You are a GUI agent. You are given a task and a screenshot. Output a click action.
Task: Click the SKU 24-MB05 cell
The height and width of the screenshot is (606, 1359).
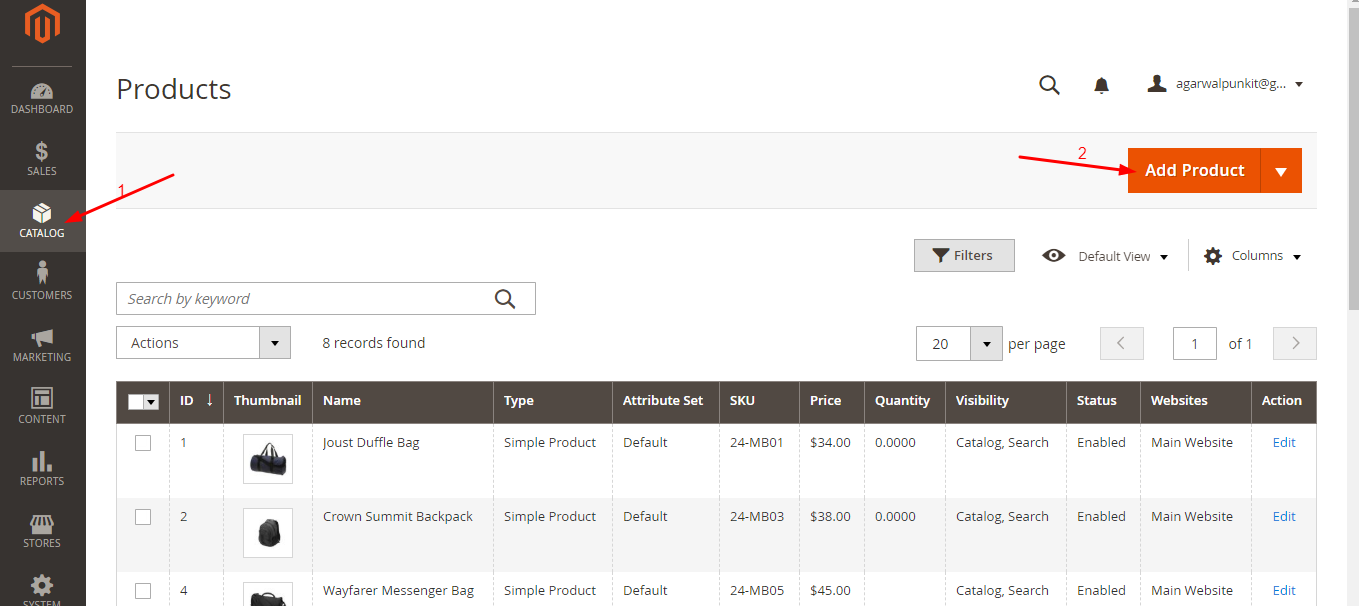coord(757,591)
